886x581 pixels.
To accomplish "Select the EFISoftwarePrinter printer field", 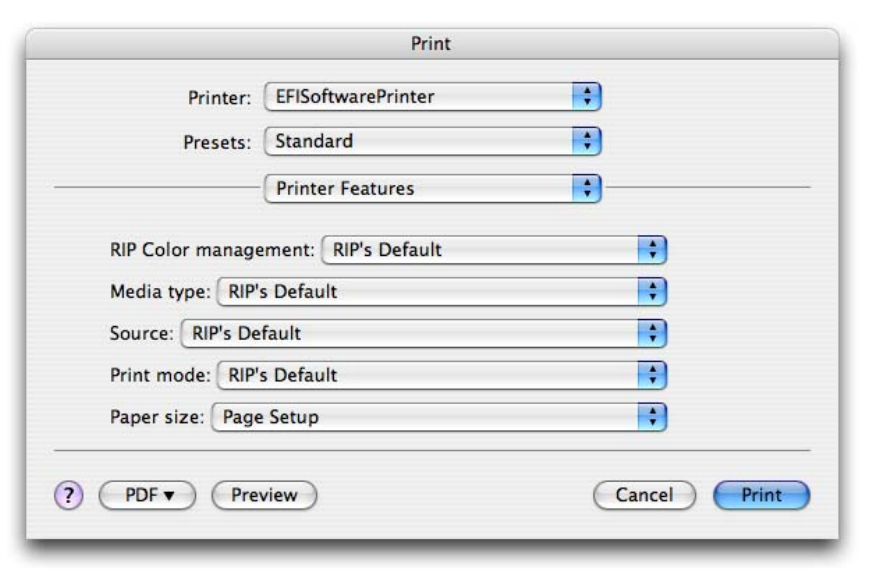I will pos(418,98).
